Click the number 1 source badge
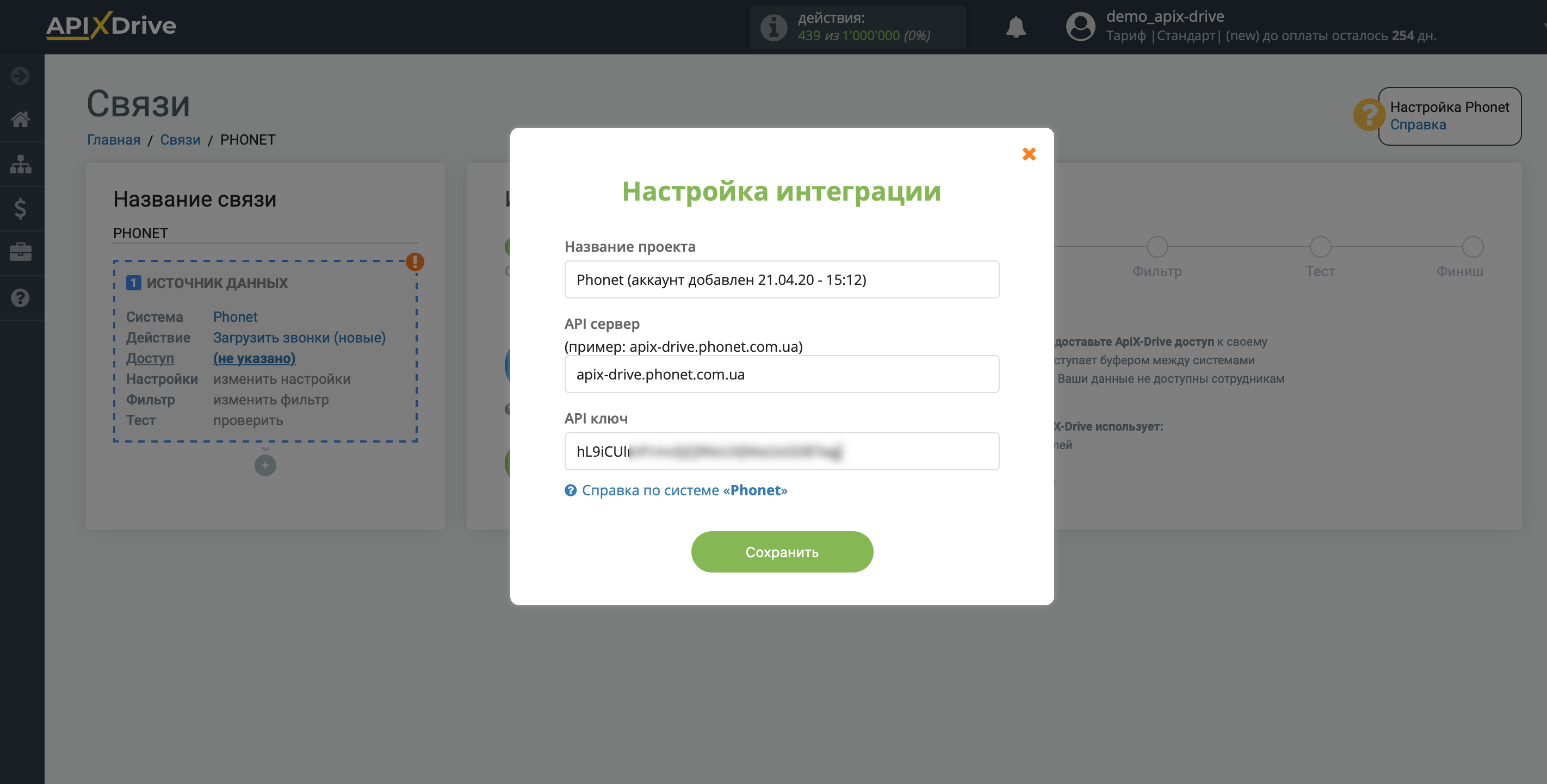The height and width of the screenshot is (784, 1547). 133,283
